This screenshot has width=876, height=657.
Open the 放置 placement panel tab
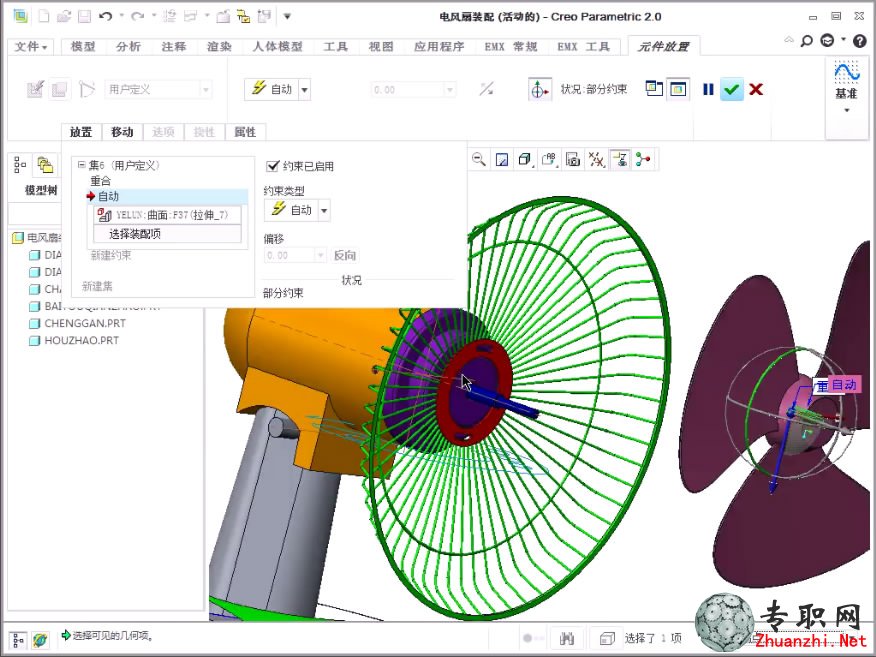(x=81, y=132)
